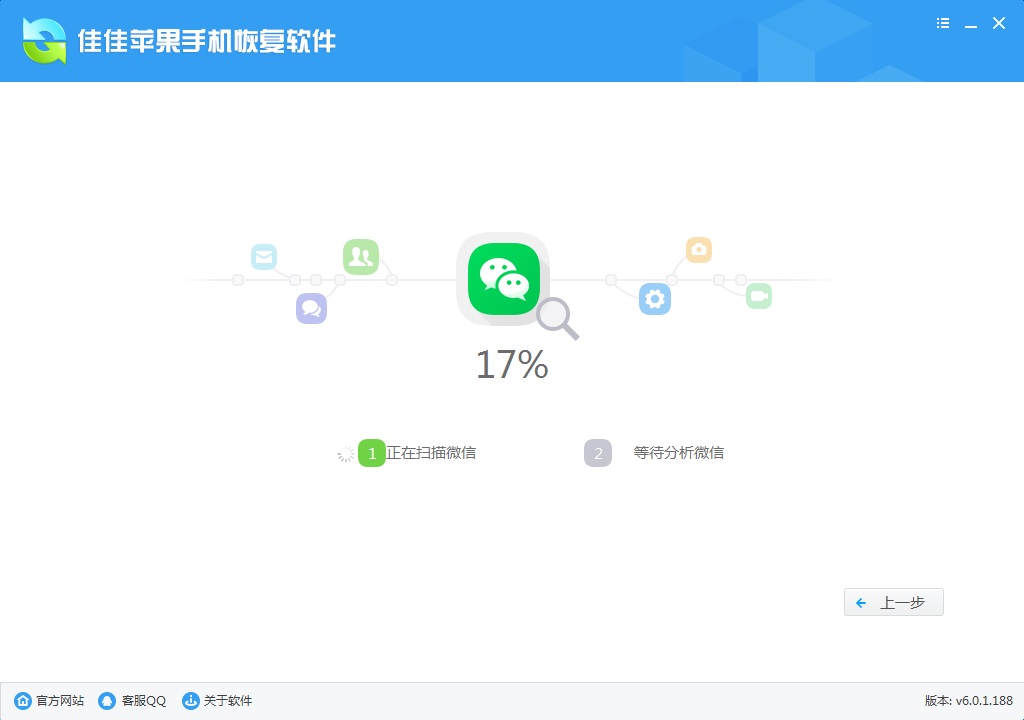Open the 客服QQ link

144,701
